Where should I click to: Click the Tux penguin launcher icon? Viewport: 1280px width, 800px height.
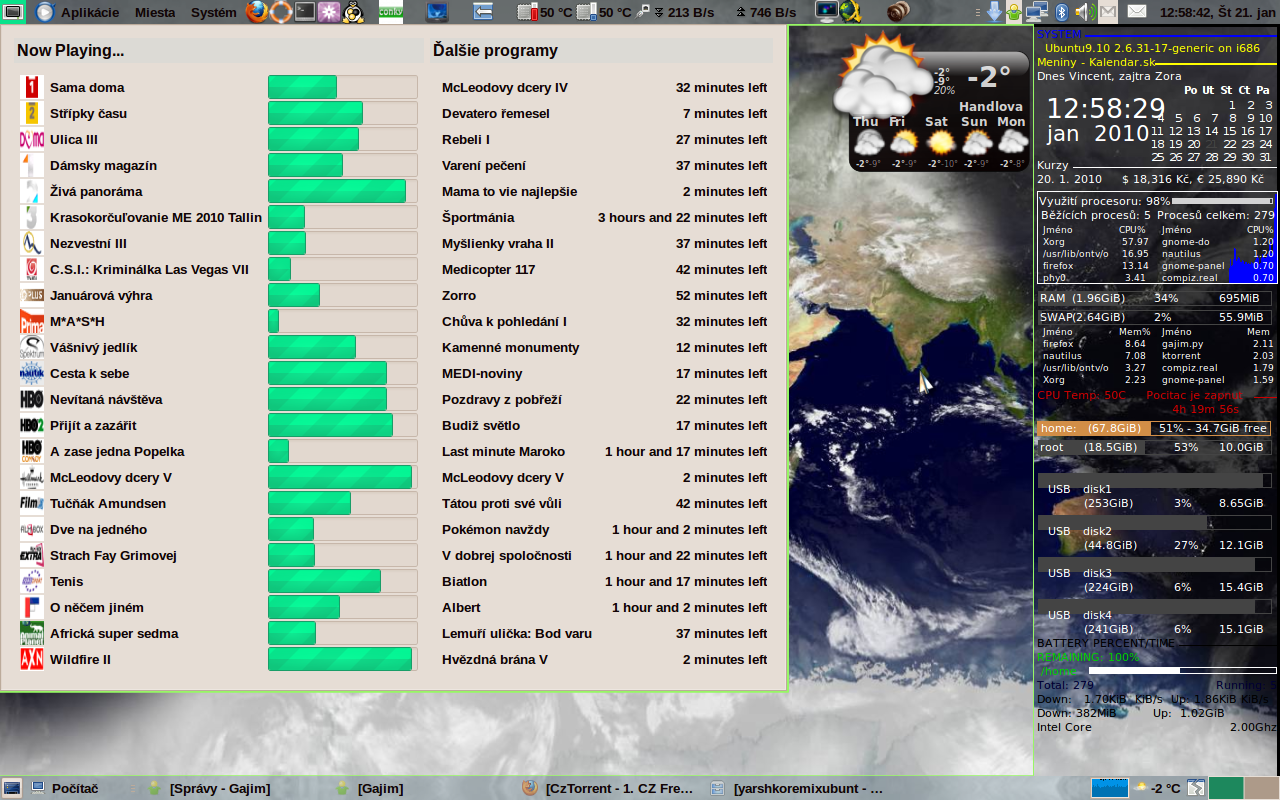(353, 12)
